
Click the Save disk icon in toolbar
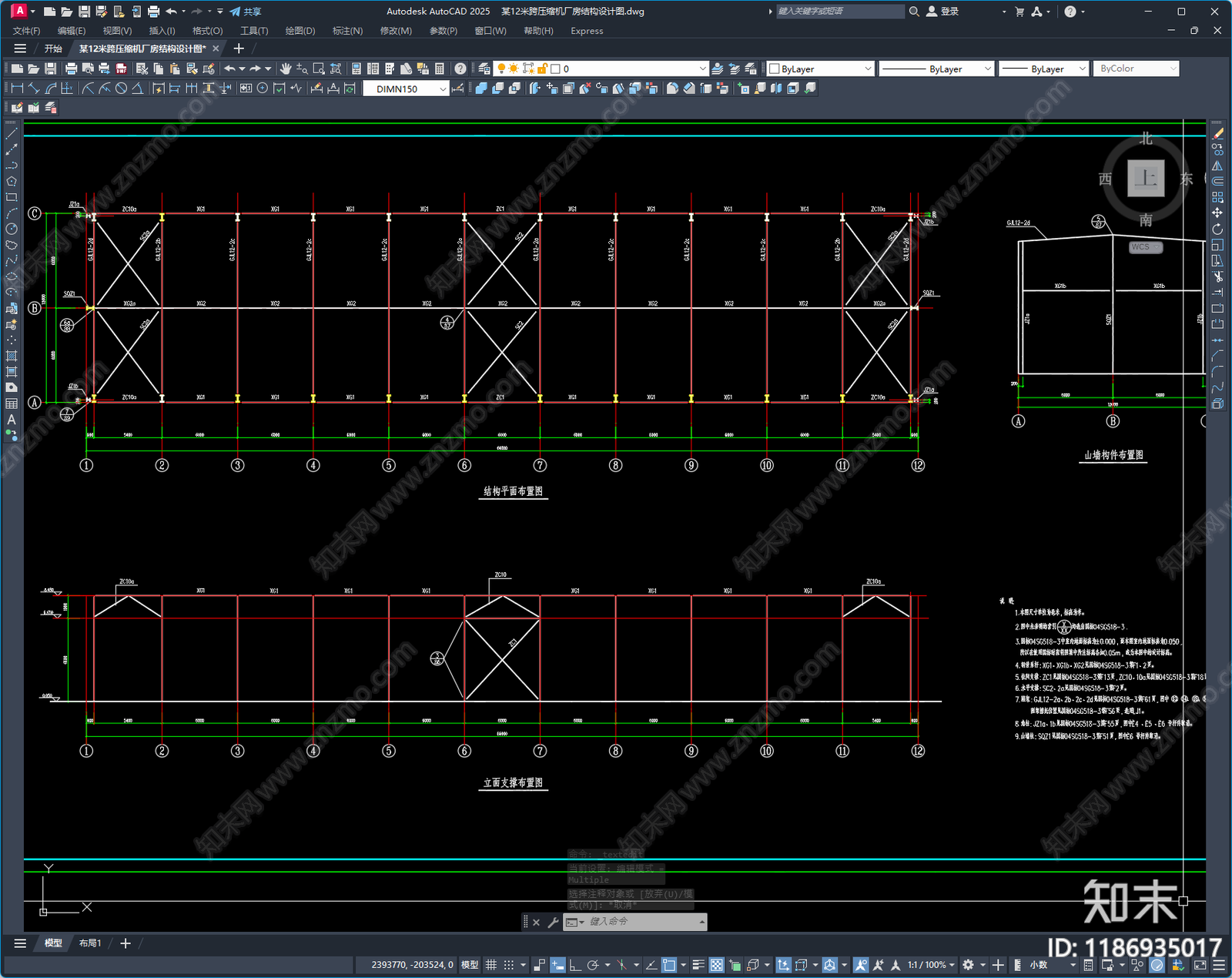50,69
